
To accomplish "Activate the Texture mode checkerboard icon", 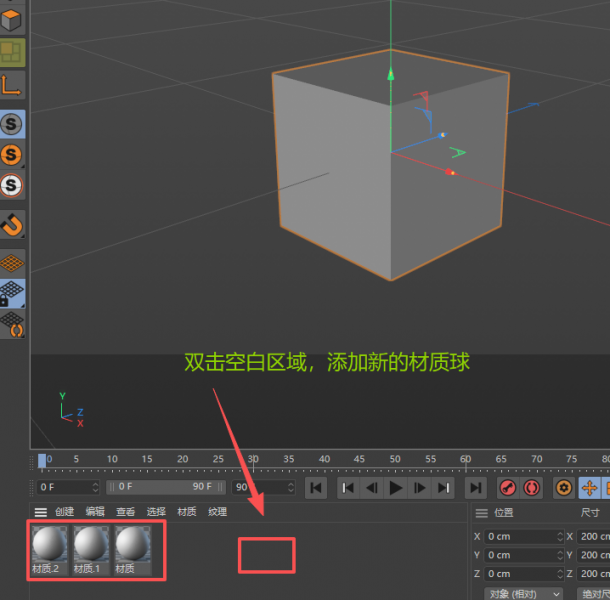I will (x=12, y=53).
